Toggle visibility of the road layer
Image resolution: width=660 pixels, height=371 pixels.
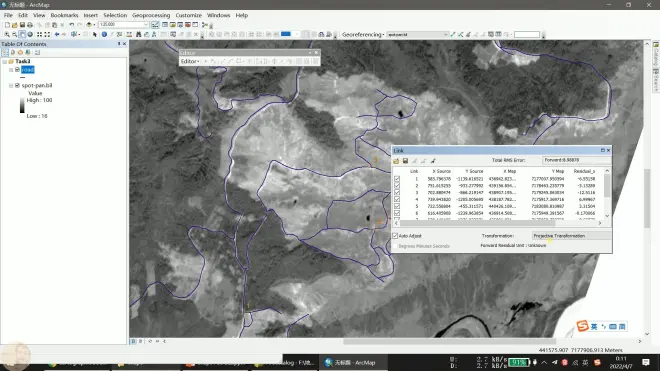click(17, 69)
